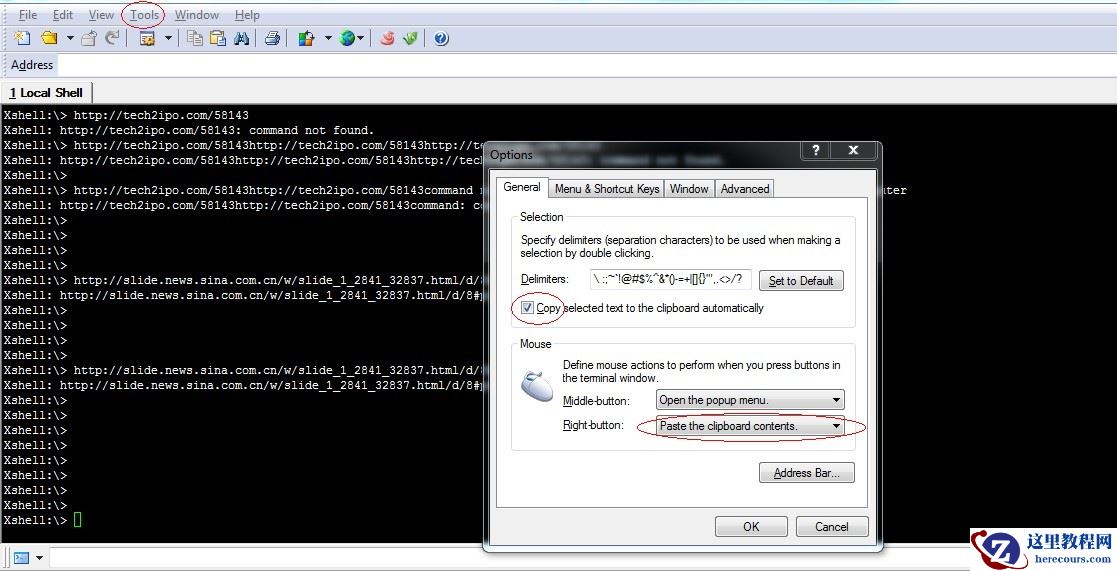
Task: Click the globe encoding toolbar icon
Action: (347, 38)
